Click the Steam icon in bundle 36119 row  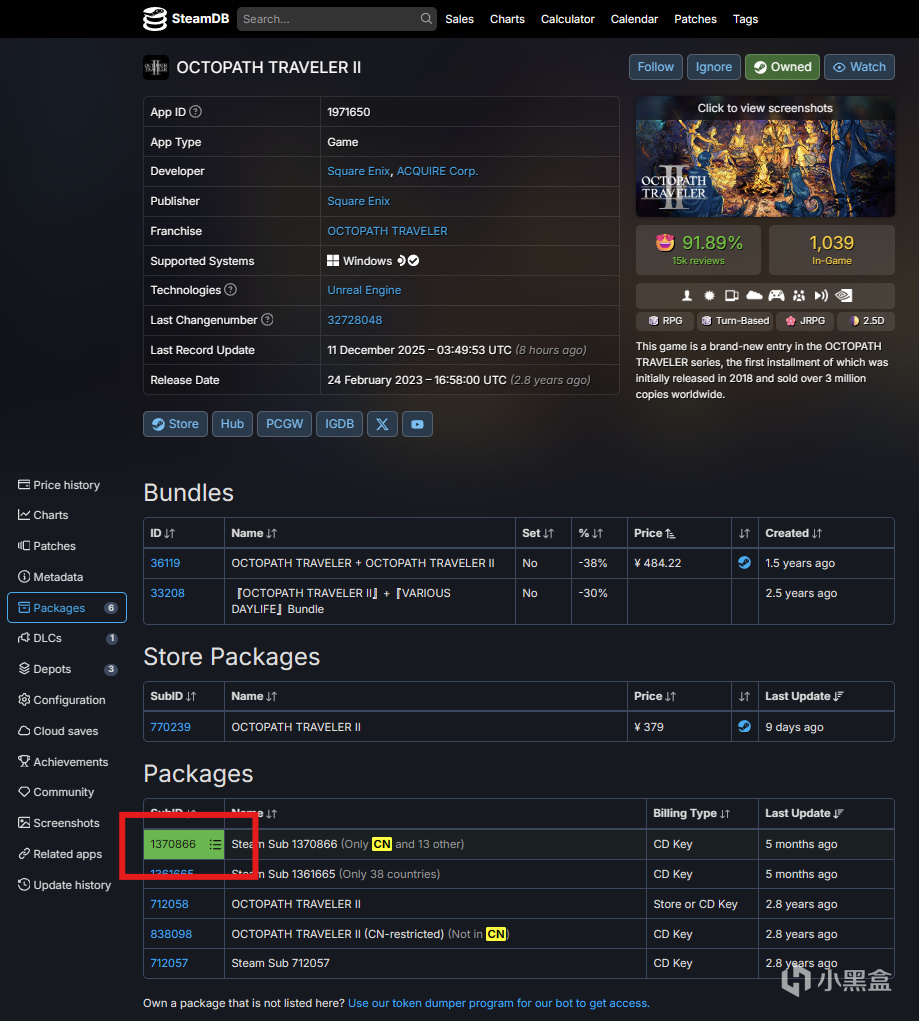coord(744,563)
